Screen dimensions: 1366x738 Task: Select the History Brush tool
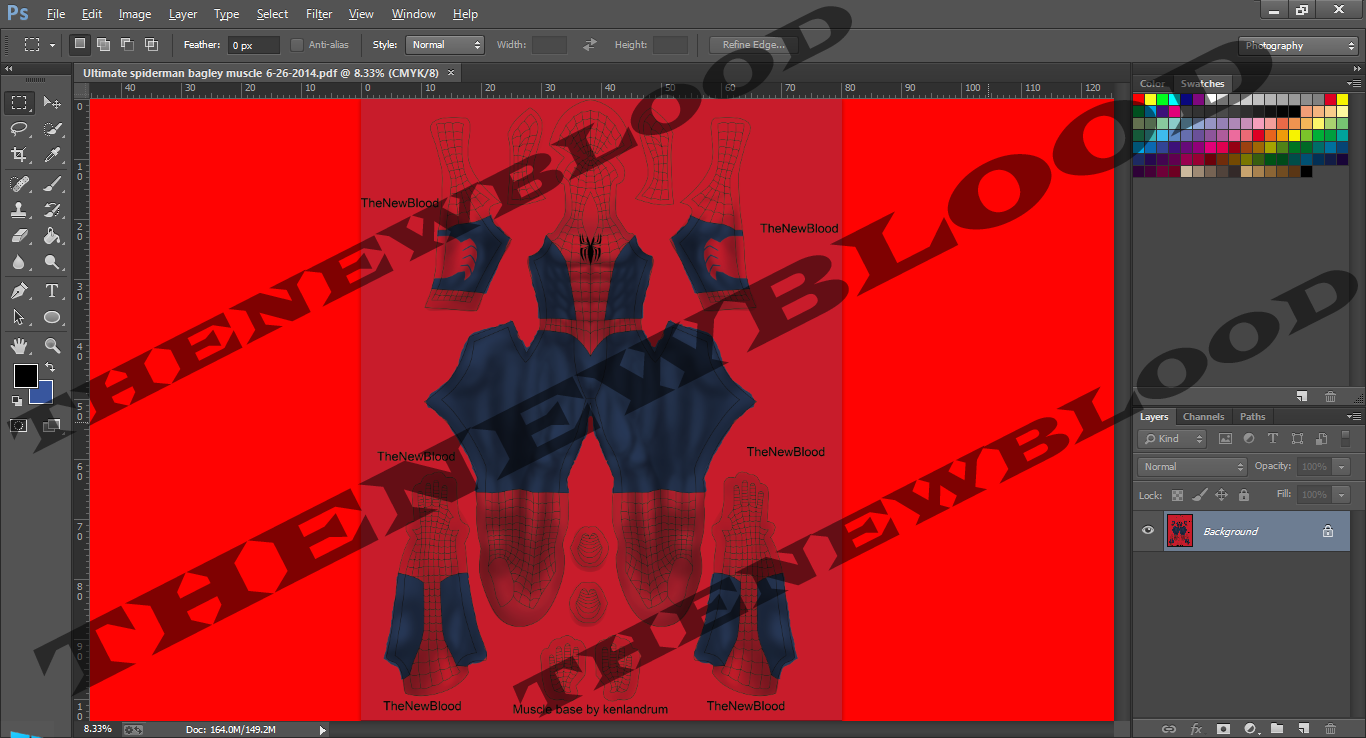click(52, 210)
